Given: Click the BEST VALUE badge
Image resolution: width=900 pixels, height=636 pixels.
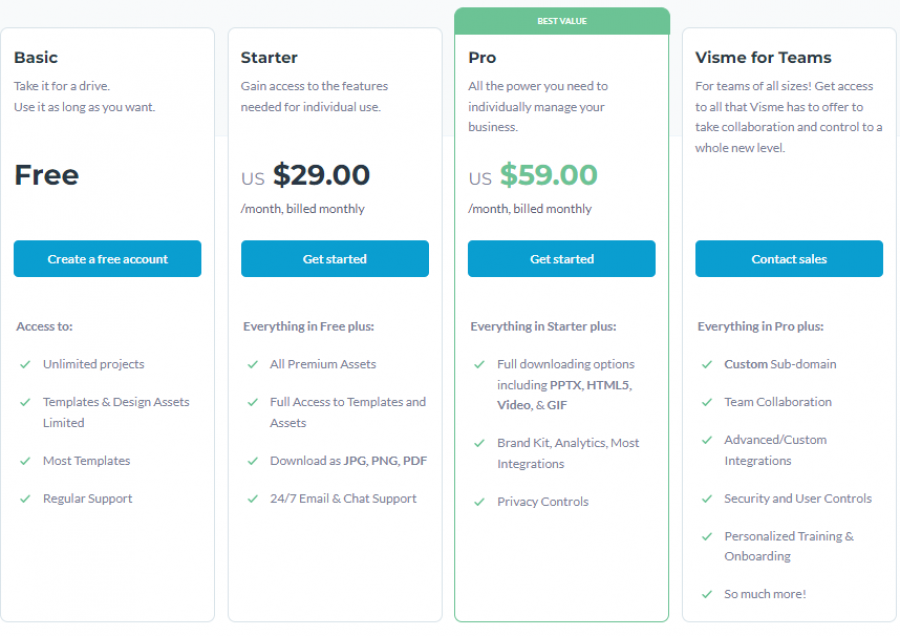Looking at the screenshot, I should pyautogui.click(x=561, y=20).
